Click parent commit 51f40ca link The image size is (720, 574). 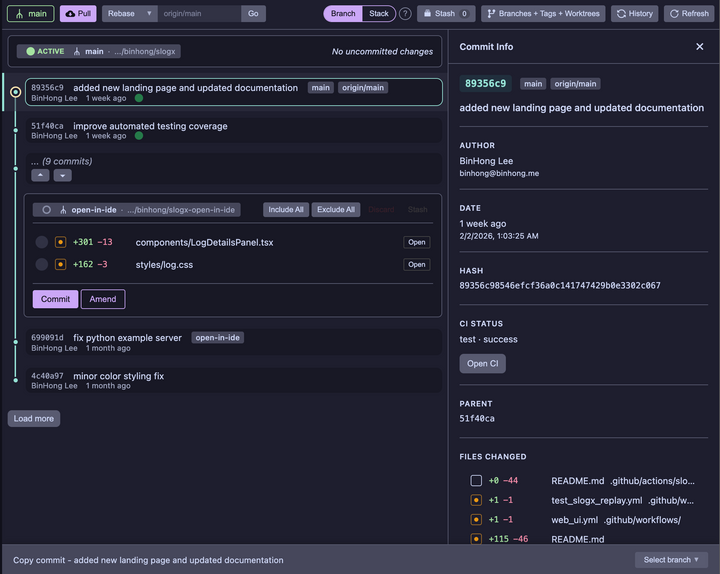tap(477, 419)
